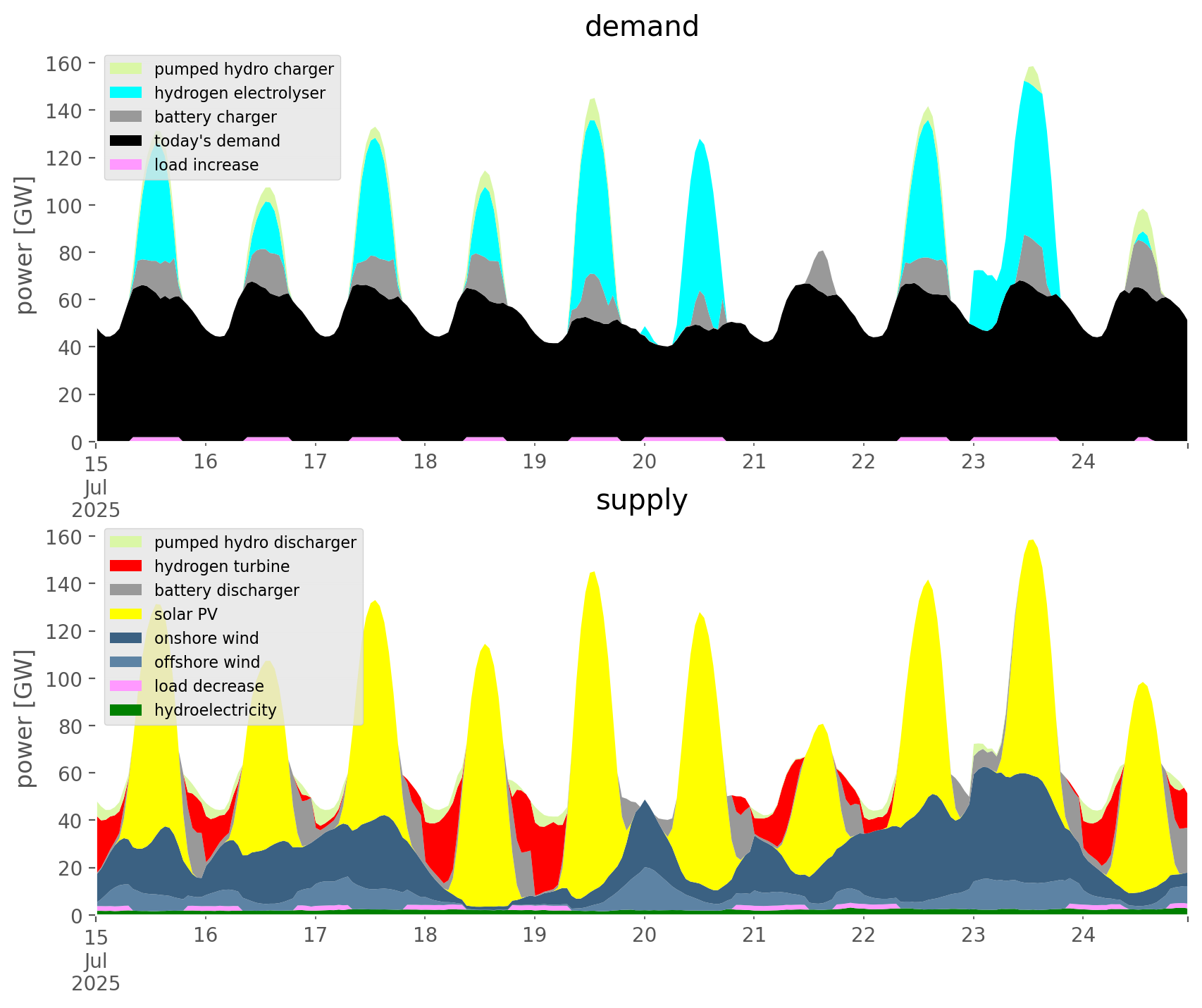
Task: Click the "supply" chart title
Action: click(x=641, y=500)
